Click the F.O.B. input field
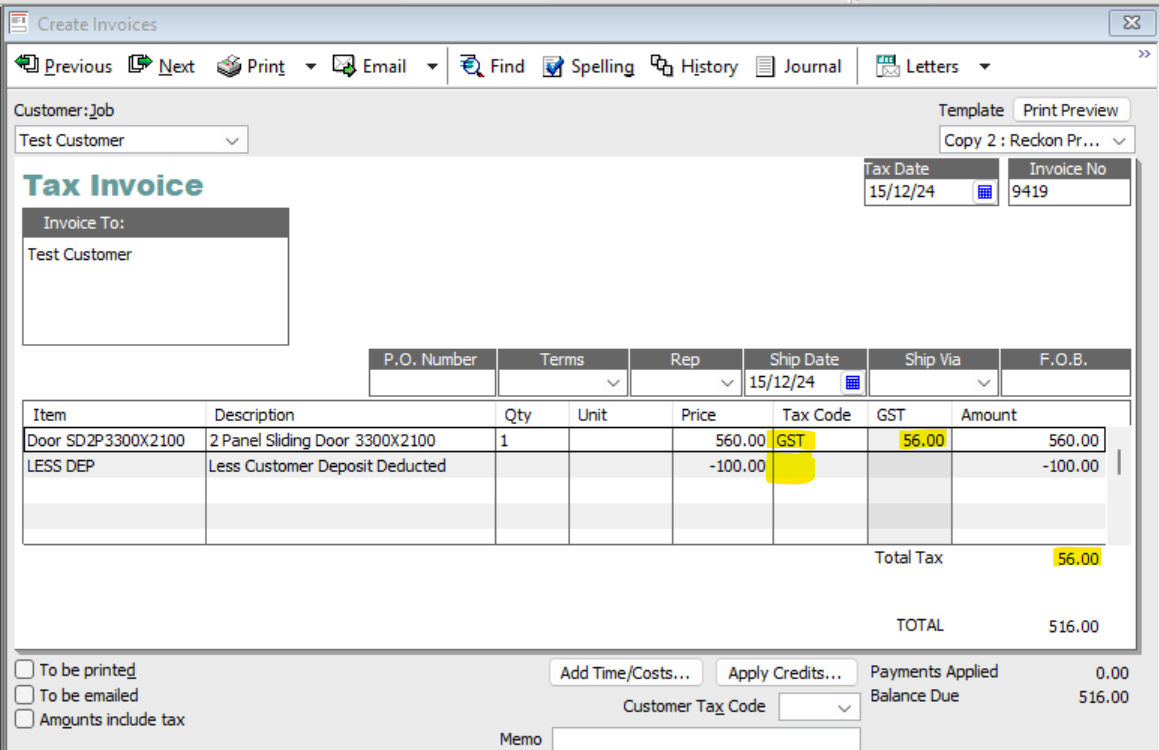This screenshot has width=1159, height=750. (x=1065, y=383)
